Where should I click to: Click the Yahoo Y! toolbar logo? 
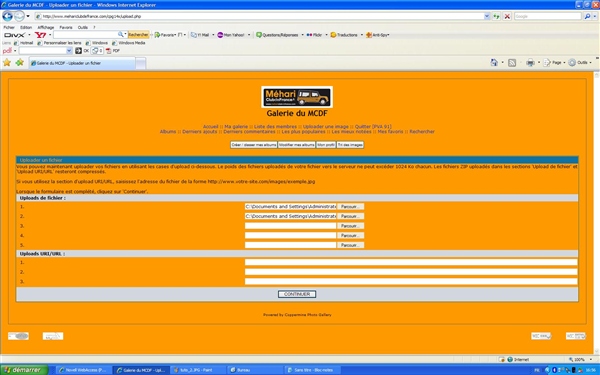pyautogui.click(x=40, y=35)
